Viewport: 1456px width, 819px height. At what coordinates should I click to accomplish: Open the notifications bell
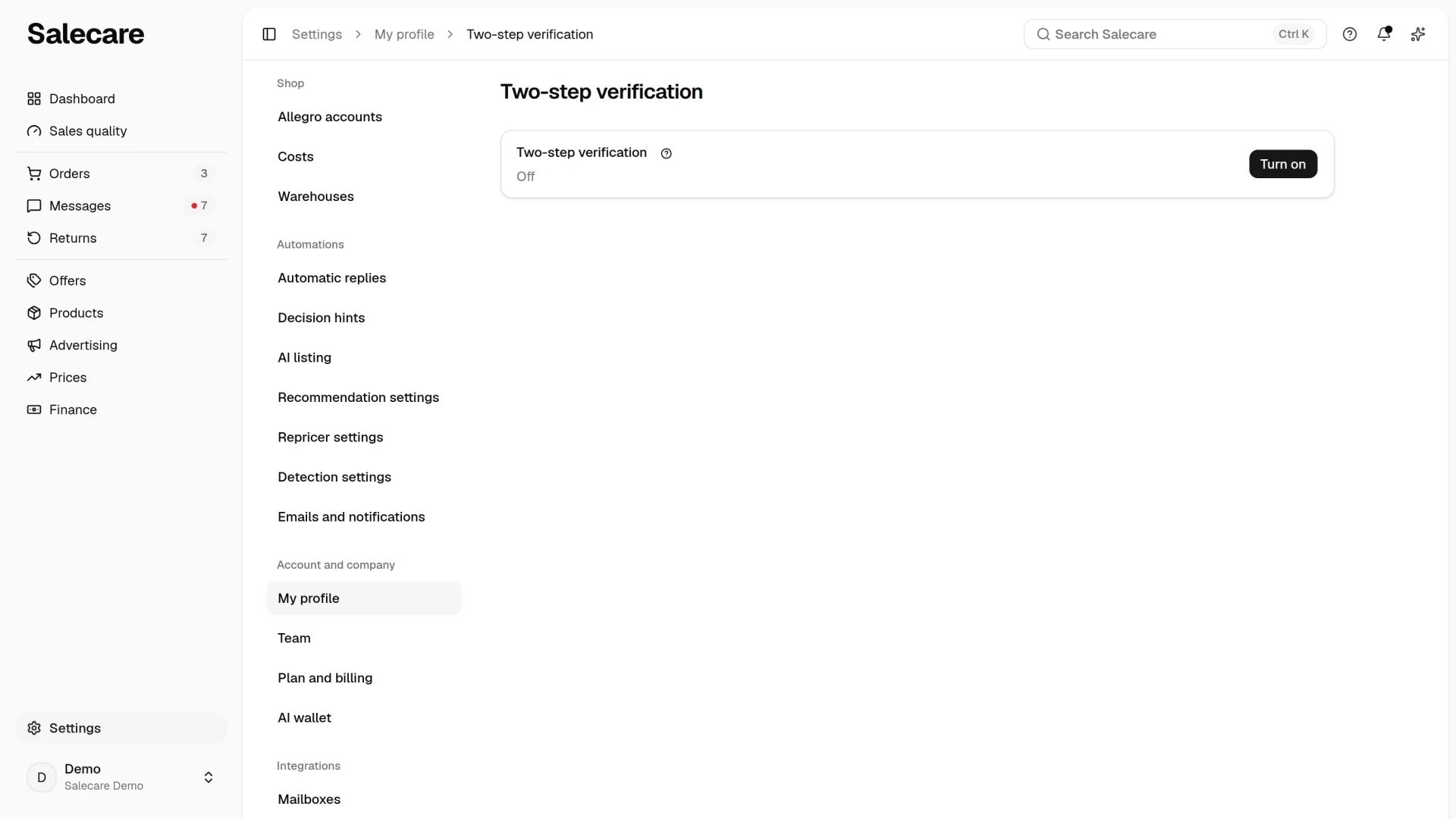pos(1384,34)
